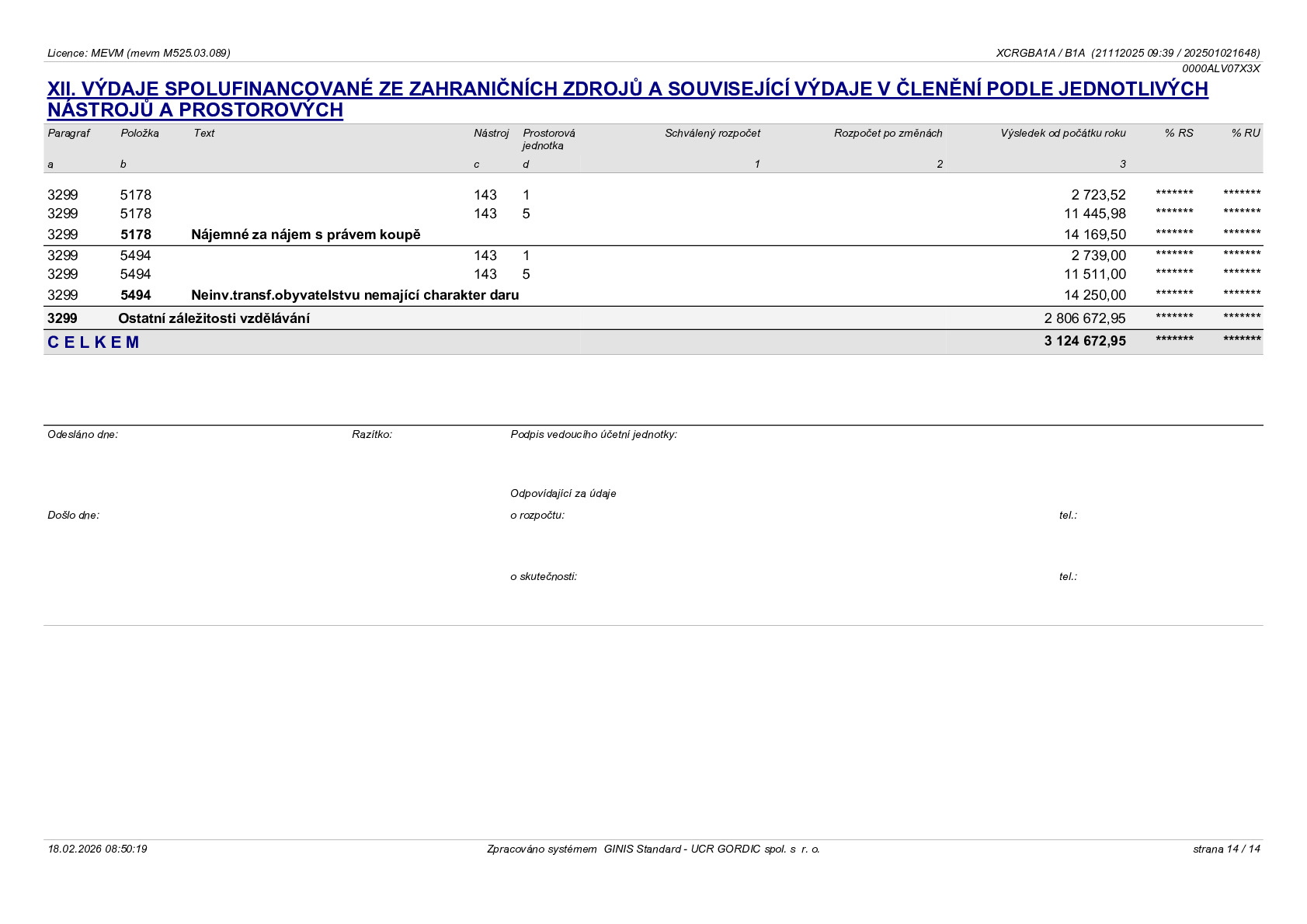
Task: Click the Schválený rozpočet column header
Action: tap(712, 134)
